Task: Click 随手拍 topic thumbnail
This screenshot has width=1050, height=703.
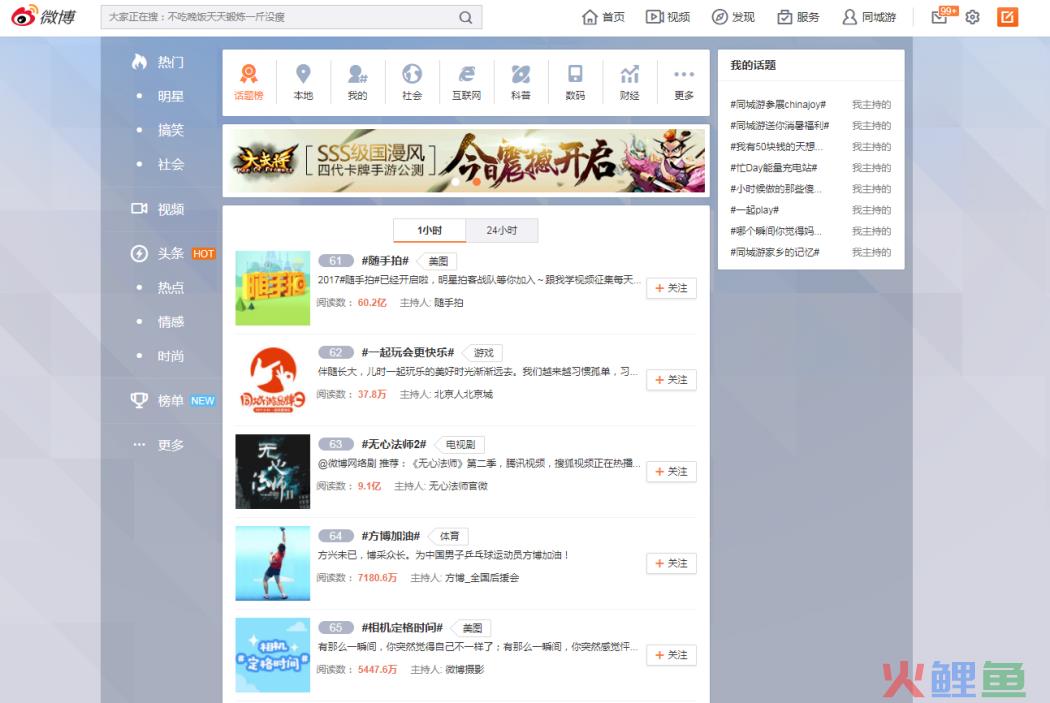Action: [273, 288]
